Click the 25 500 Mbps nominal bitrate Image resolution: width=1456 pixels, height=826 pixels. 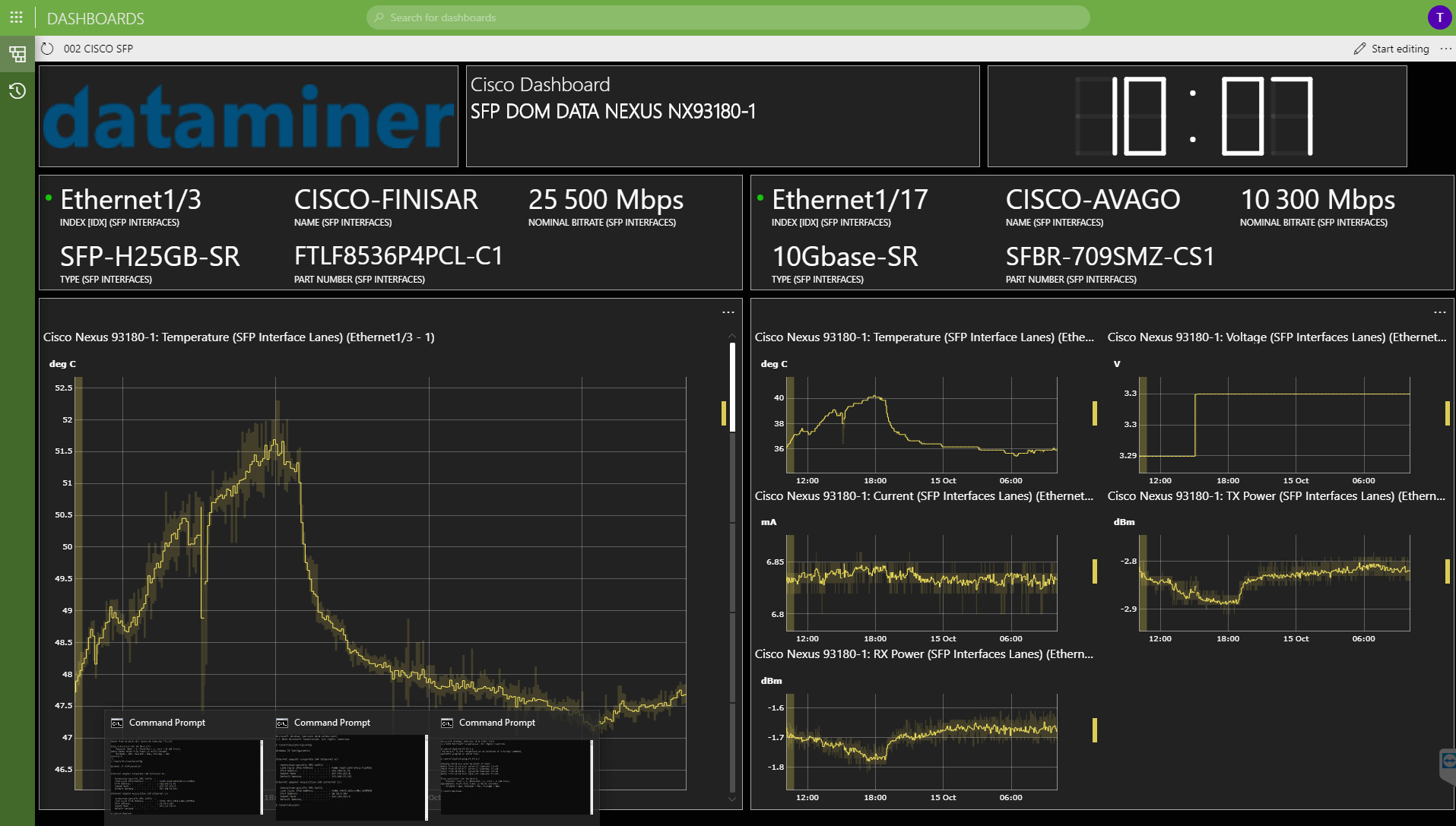[606, 200]
